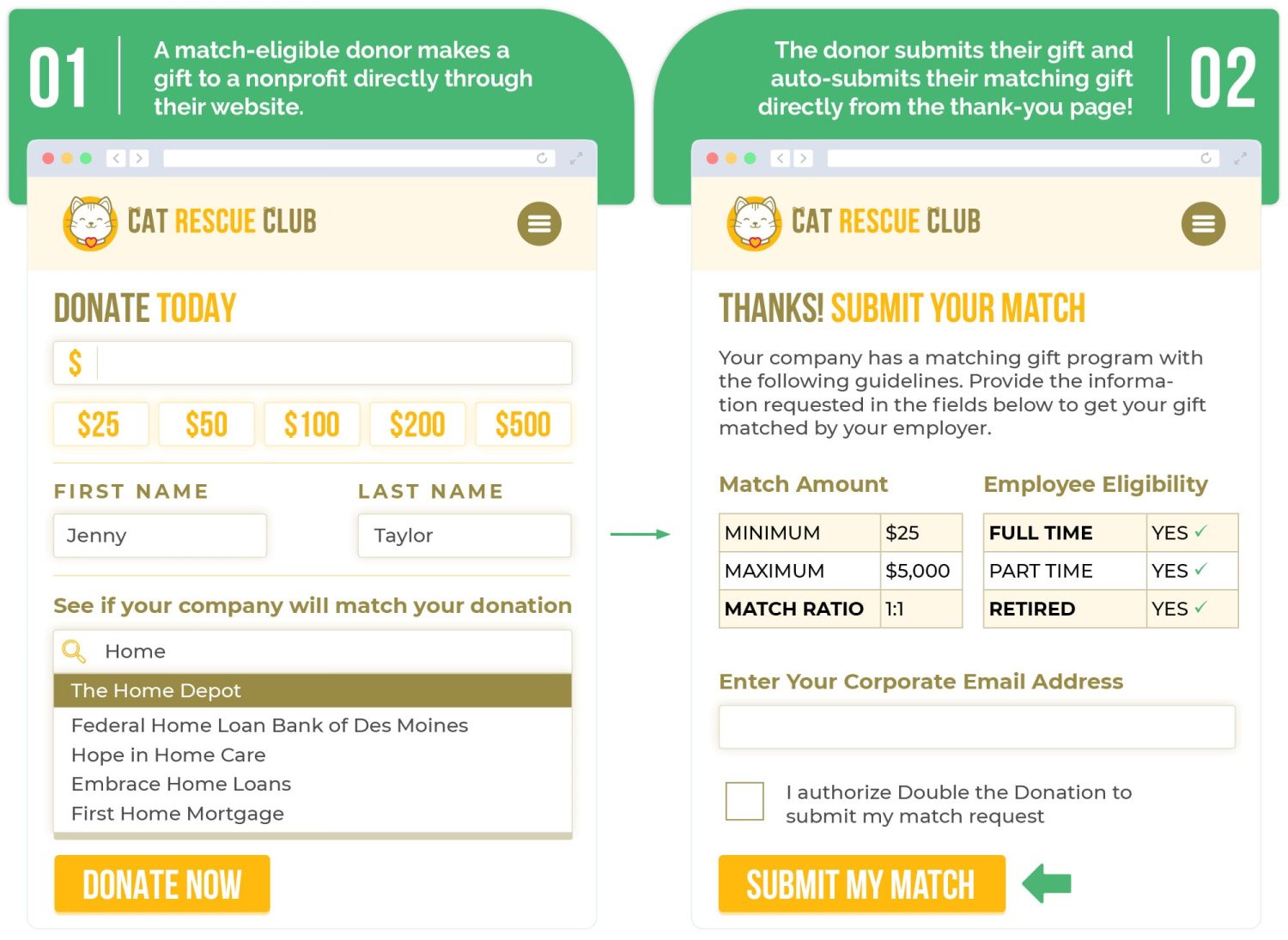This screenshot has height=940, width=1288.
Task: Select 'Hope in Home Care' from suggestions
Action: click(x=167, y=755)
